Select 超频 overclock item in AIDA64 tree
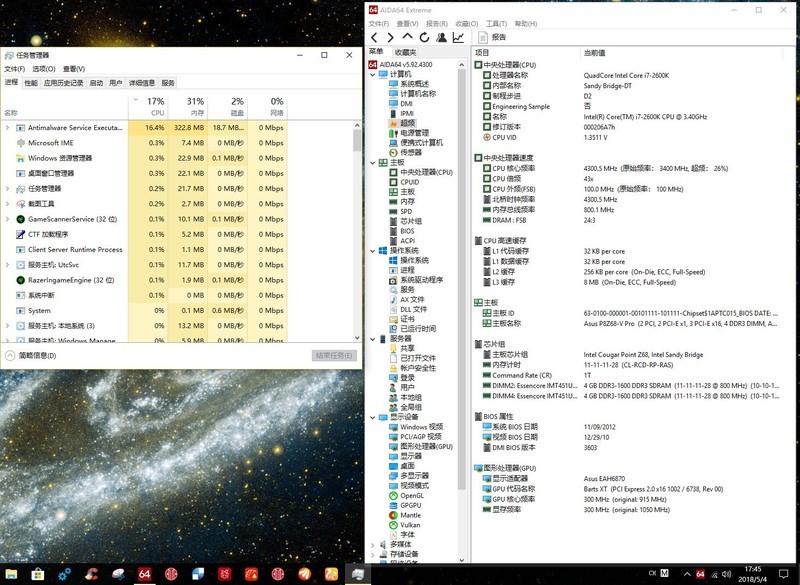This screenshot has width=800, height=585. (403, 123)
